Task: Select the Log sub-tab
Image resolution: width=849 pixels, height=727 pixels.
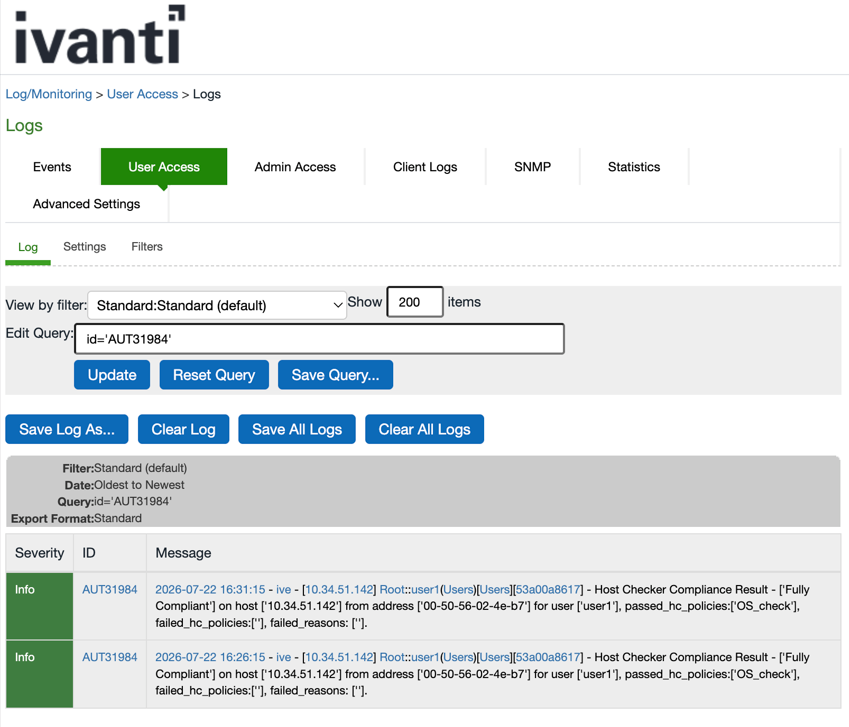Action: click(x=28, y=247)
